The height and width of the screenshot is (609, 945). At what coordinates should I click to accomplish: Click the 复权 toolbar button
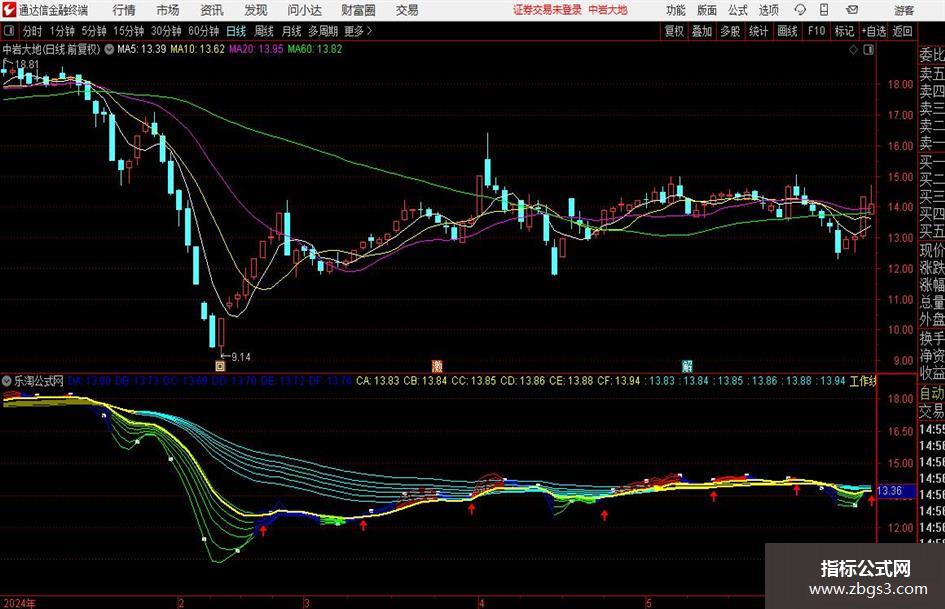click(674, 31)
